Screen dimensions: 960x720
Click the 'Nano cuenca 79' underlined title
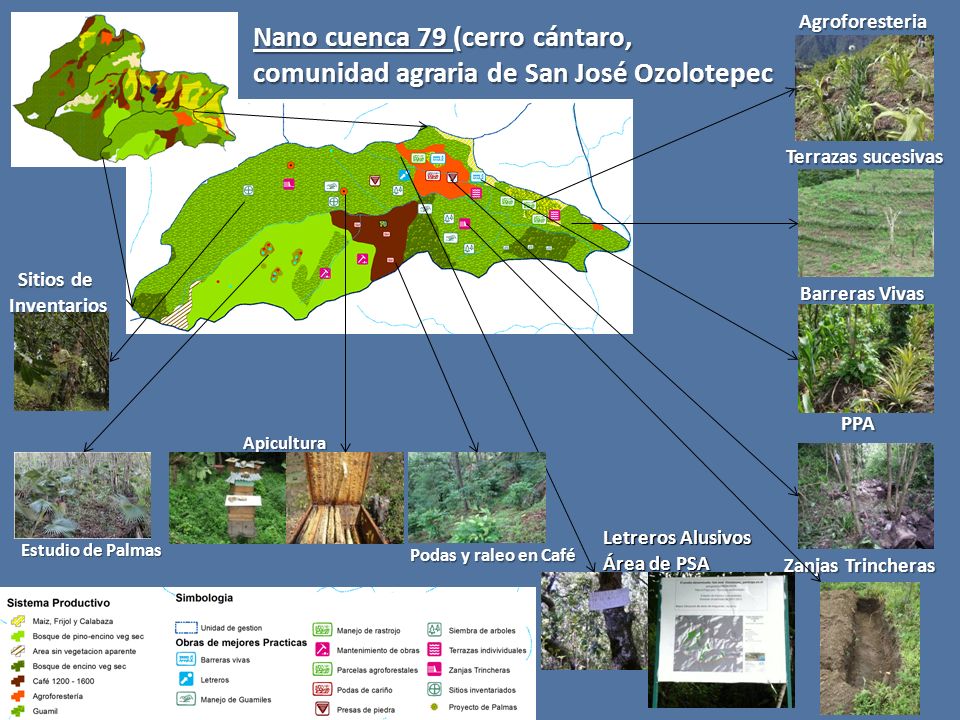pyautogui.click(x=352, y=37)
